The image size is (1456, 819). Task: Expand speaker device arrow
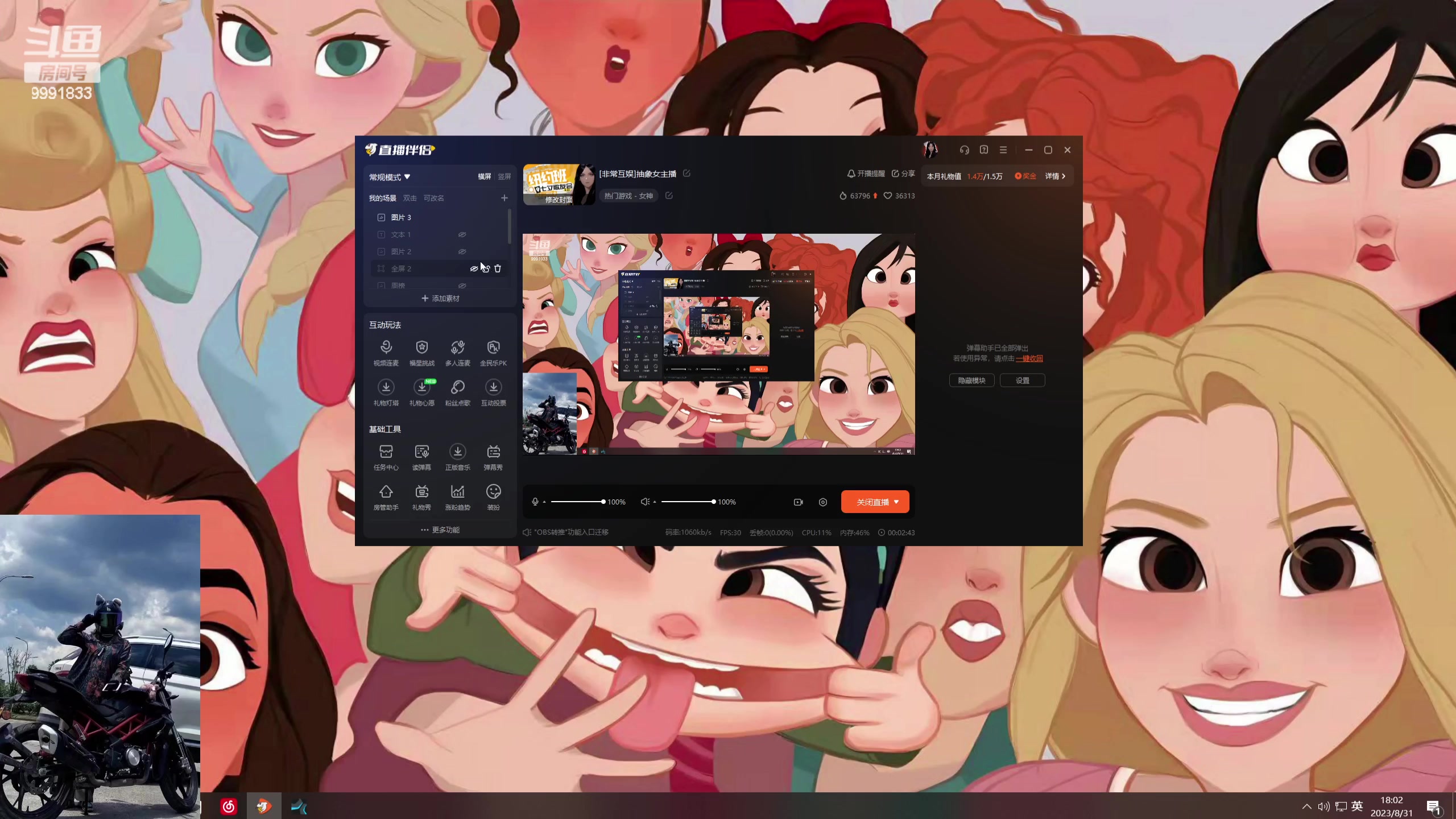tap(655, 502)
